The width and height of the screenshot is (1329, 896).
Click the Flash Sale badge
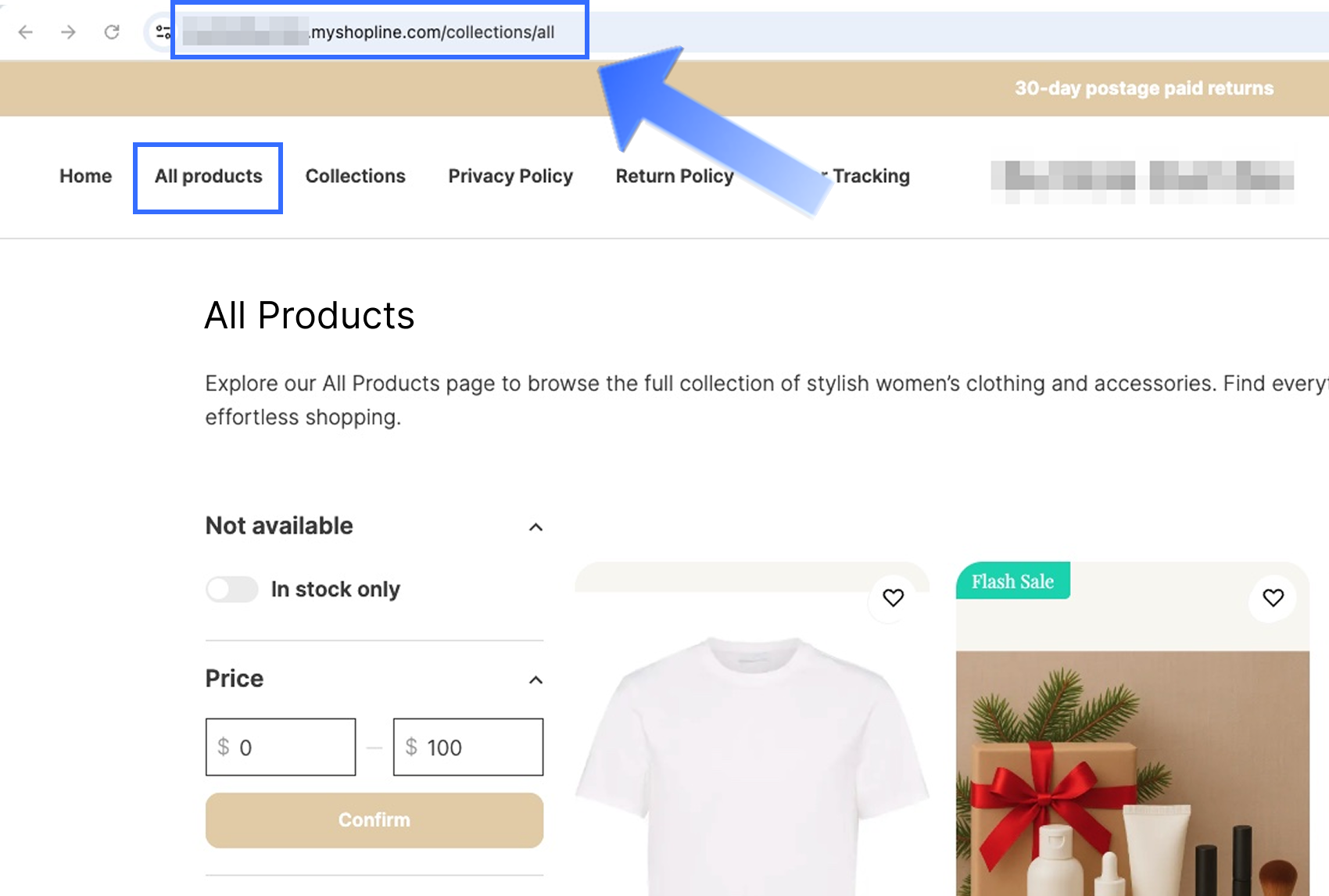coord(1012,582)
